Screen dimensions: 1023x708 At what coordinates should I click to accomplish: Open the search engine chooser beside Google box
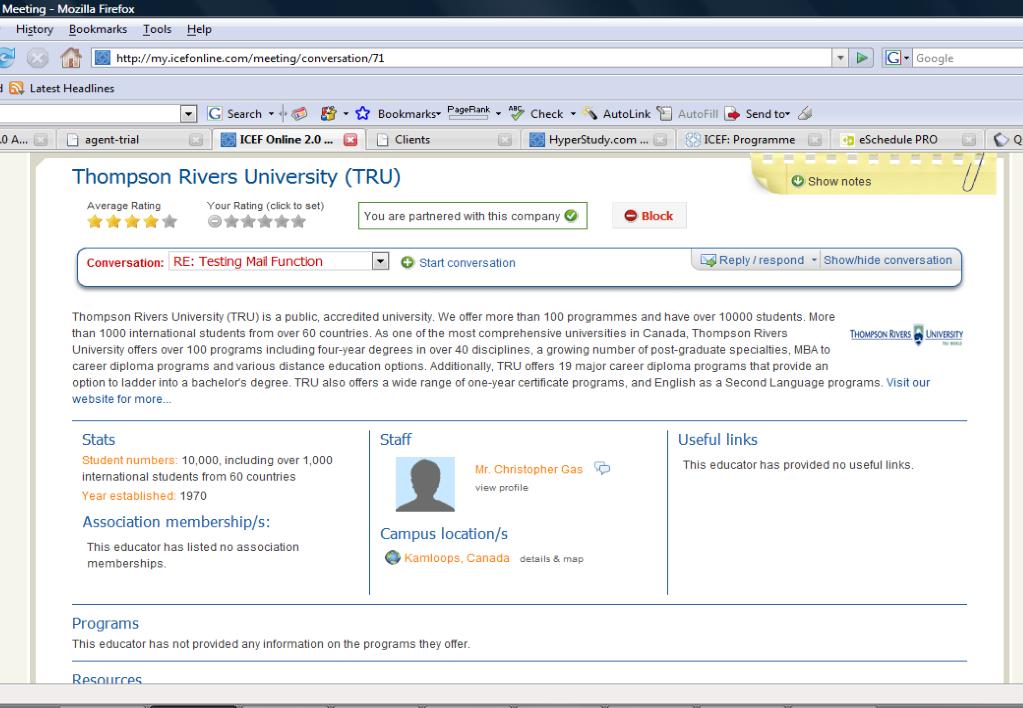point(897,58)
